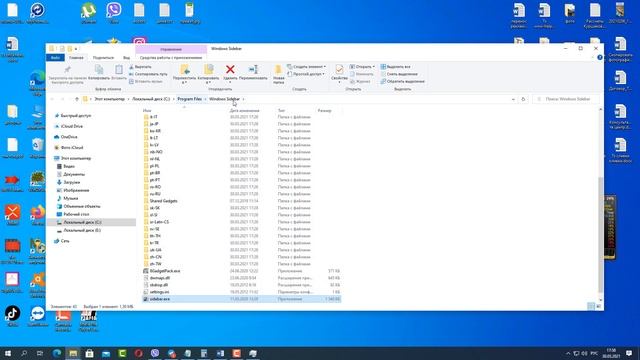Open the New item (Создать элемент) dropdown
This screenshot has height=360, width=640.
click(307, 67)
